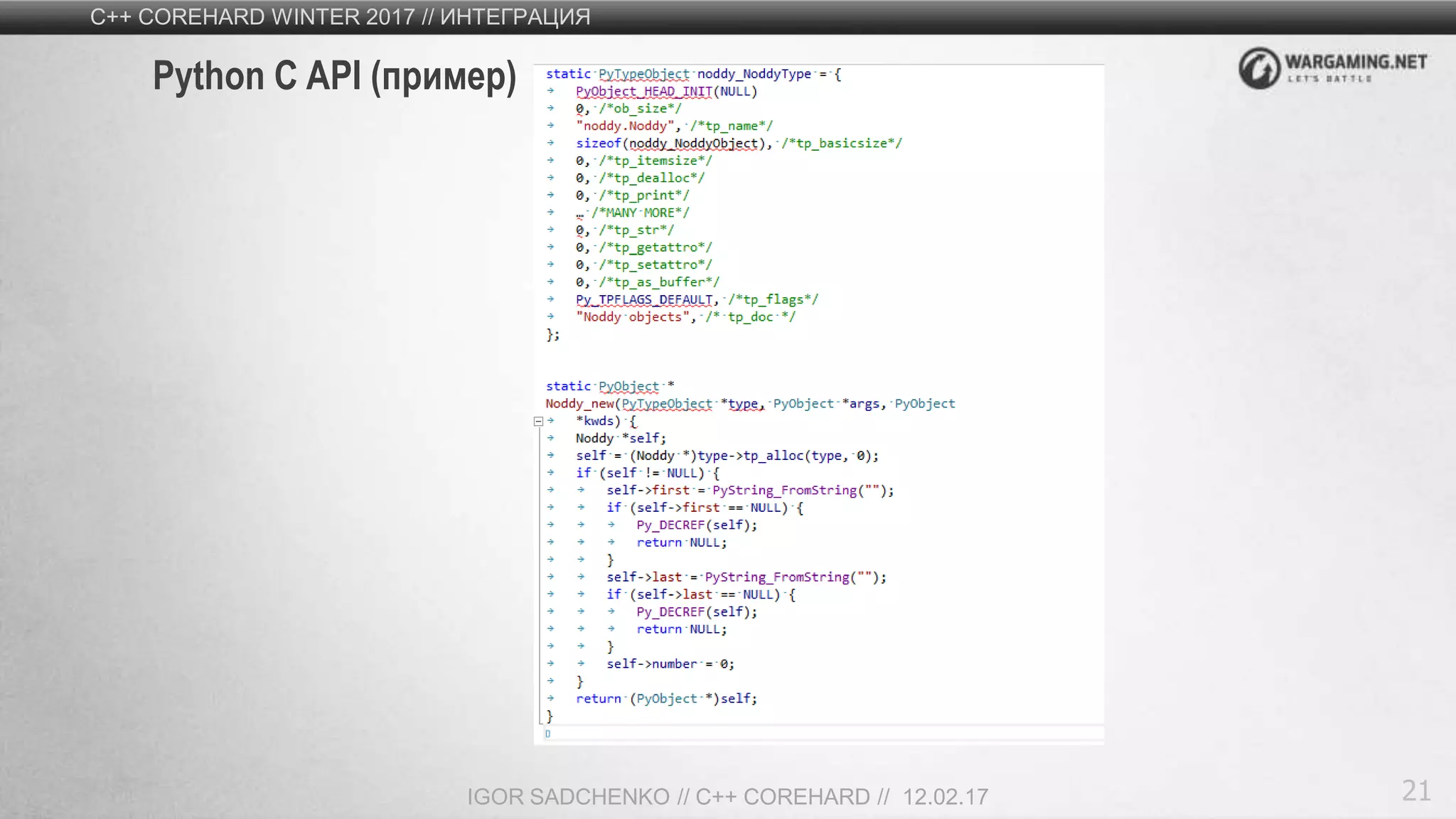Click the '/*tp_itemsize*/' line

(x=643, y=161)
